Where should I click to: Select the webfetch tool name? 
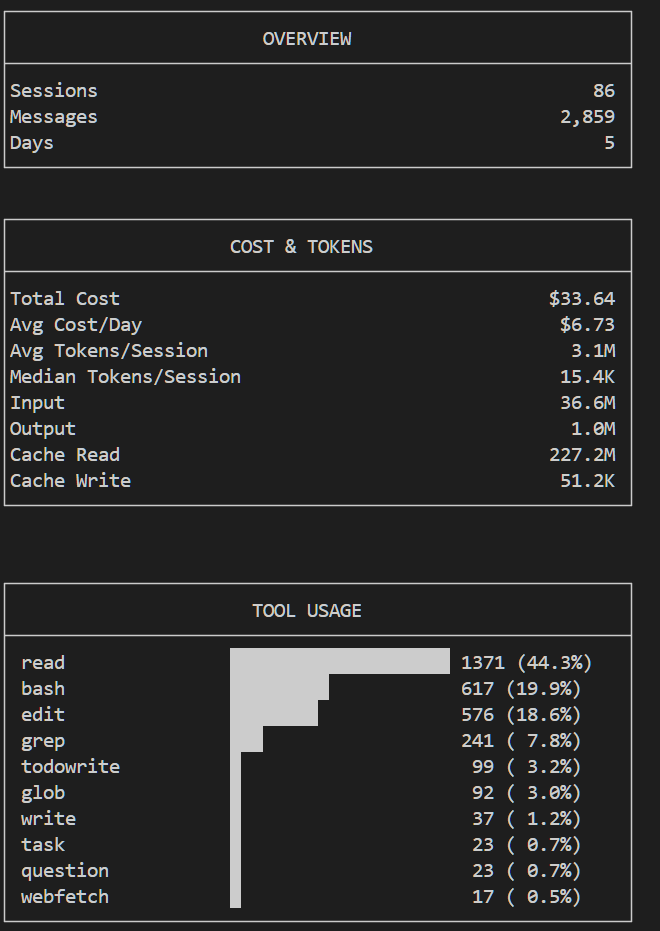65,898
